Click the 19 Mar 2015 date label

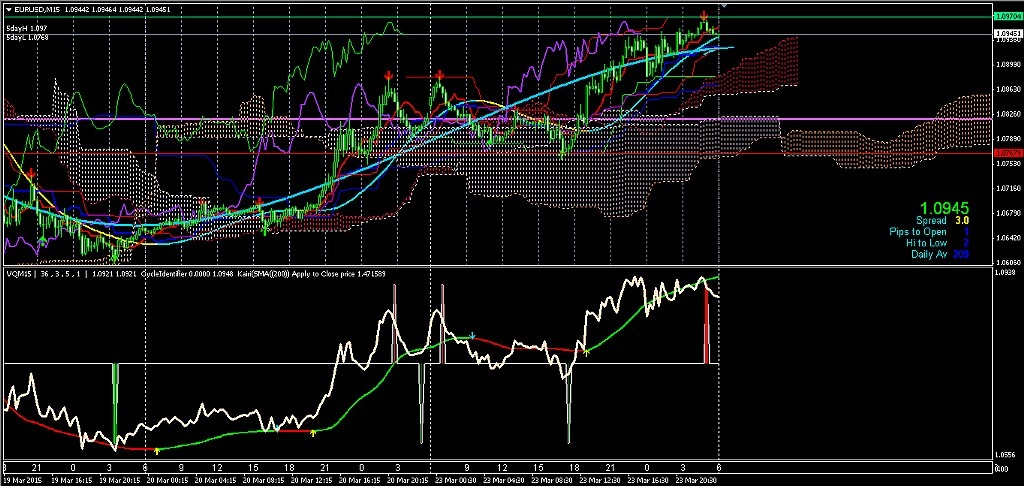pyautogui.click(x=24, y=479)
